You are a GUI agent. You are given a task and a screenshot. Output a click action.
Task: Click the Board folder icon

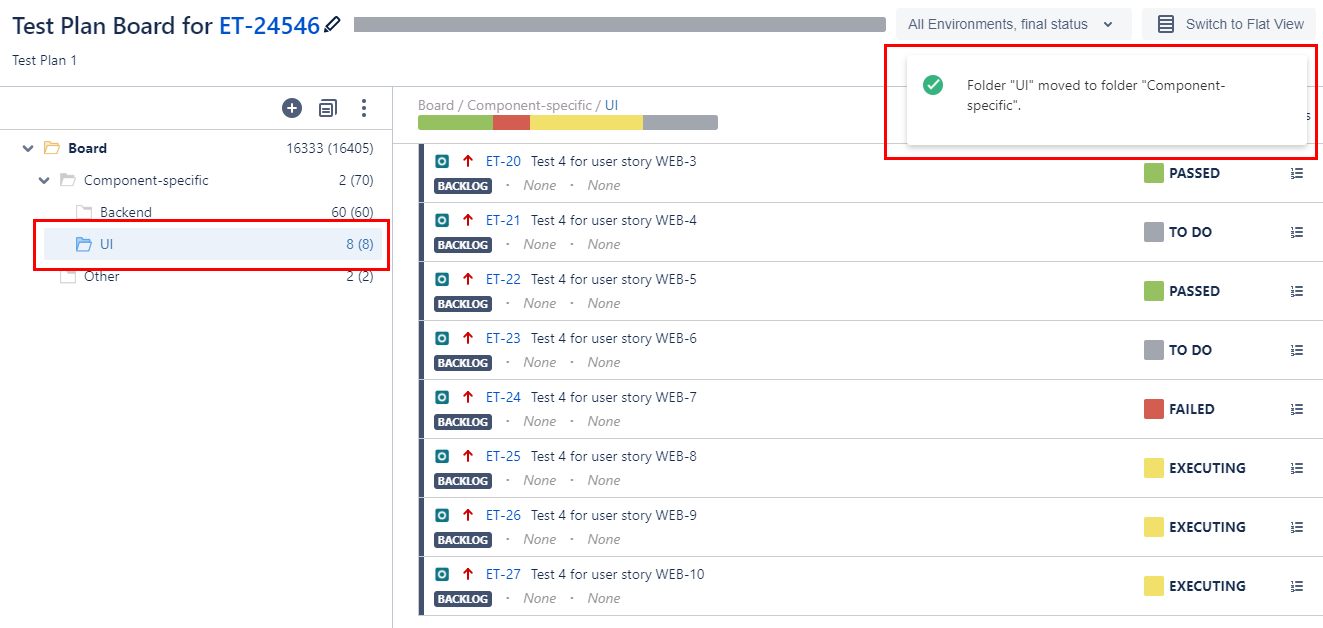coord(52,148)
